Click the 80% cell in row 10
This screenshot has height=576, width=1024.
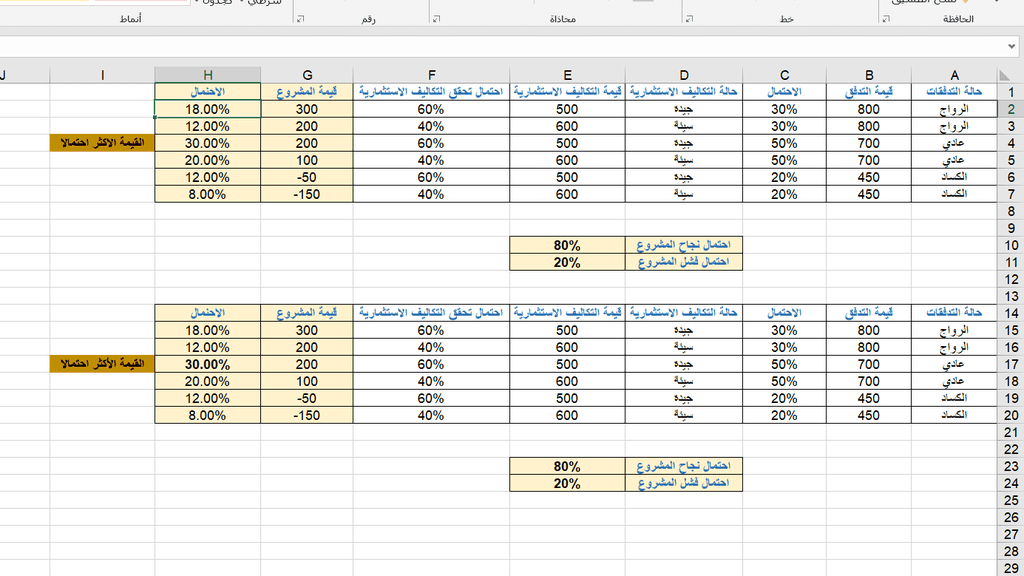point(567,245)
